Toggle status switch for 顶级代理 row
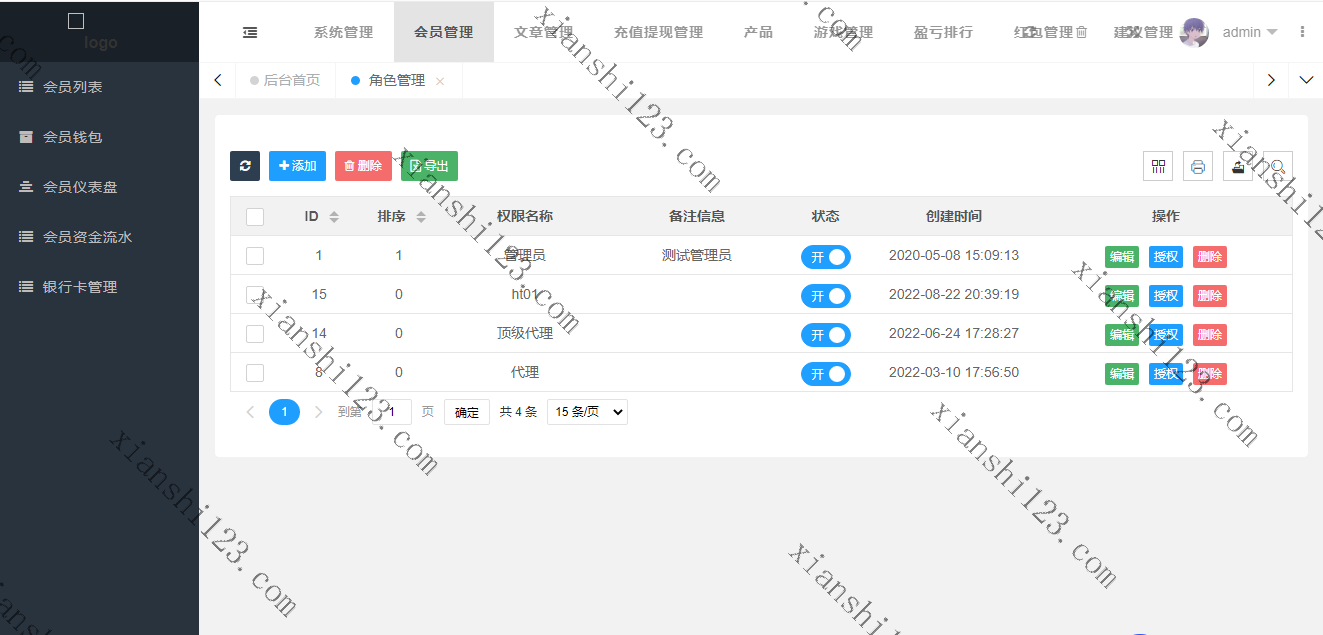1323x635 pixels. click(x=826, y=335)
